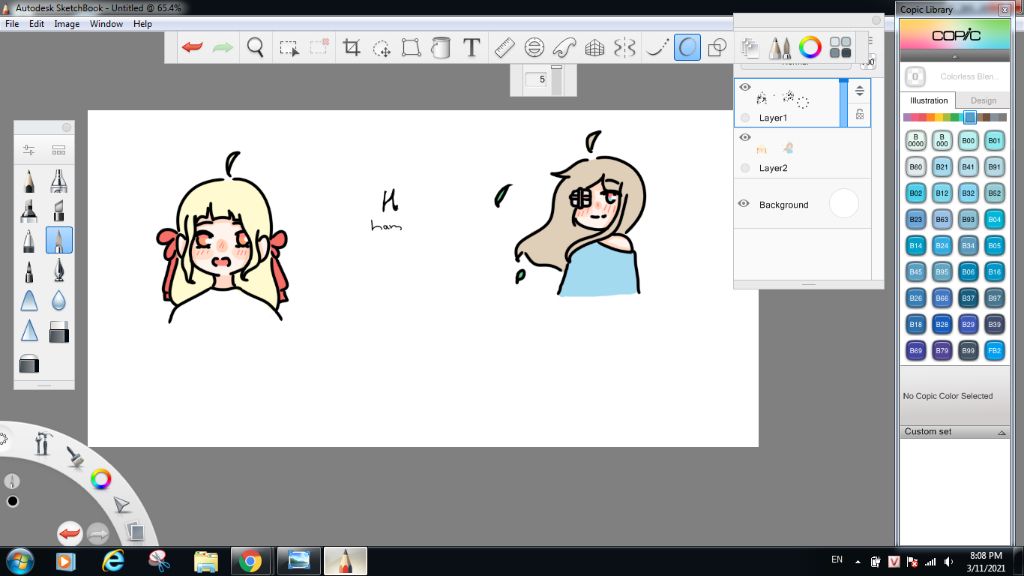
Task: Open the Brush Palette from toolbar
Action: pyautogui.click(x=779, y=48)
